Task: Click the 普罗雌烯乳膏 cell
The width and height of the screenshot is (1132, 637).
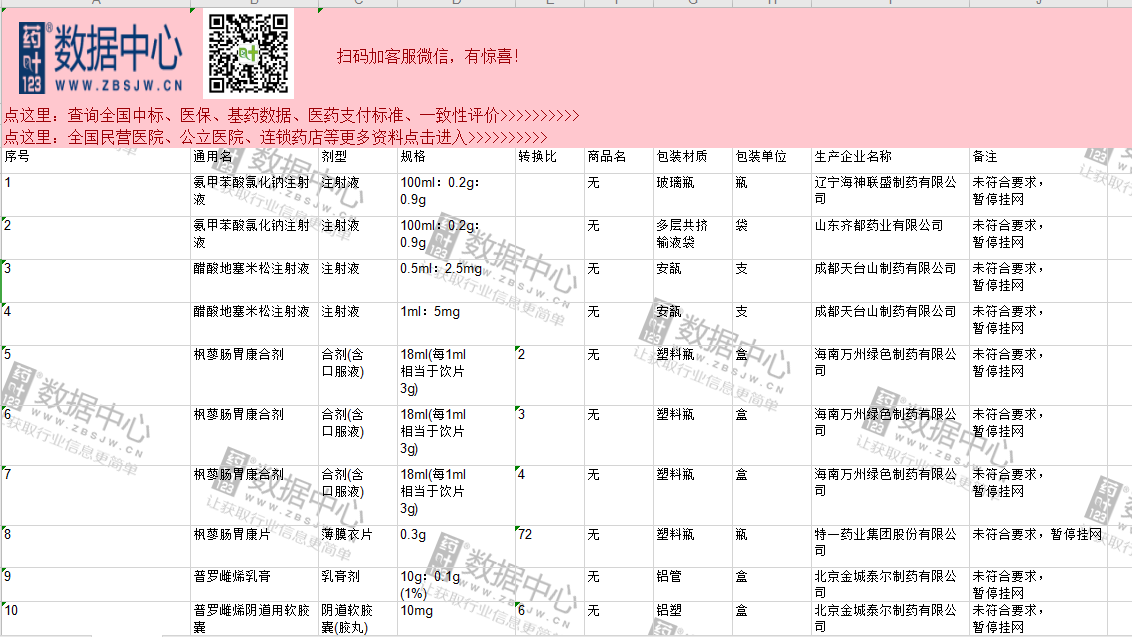Action: coord(255,585)
